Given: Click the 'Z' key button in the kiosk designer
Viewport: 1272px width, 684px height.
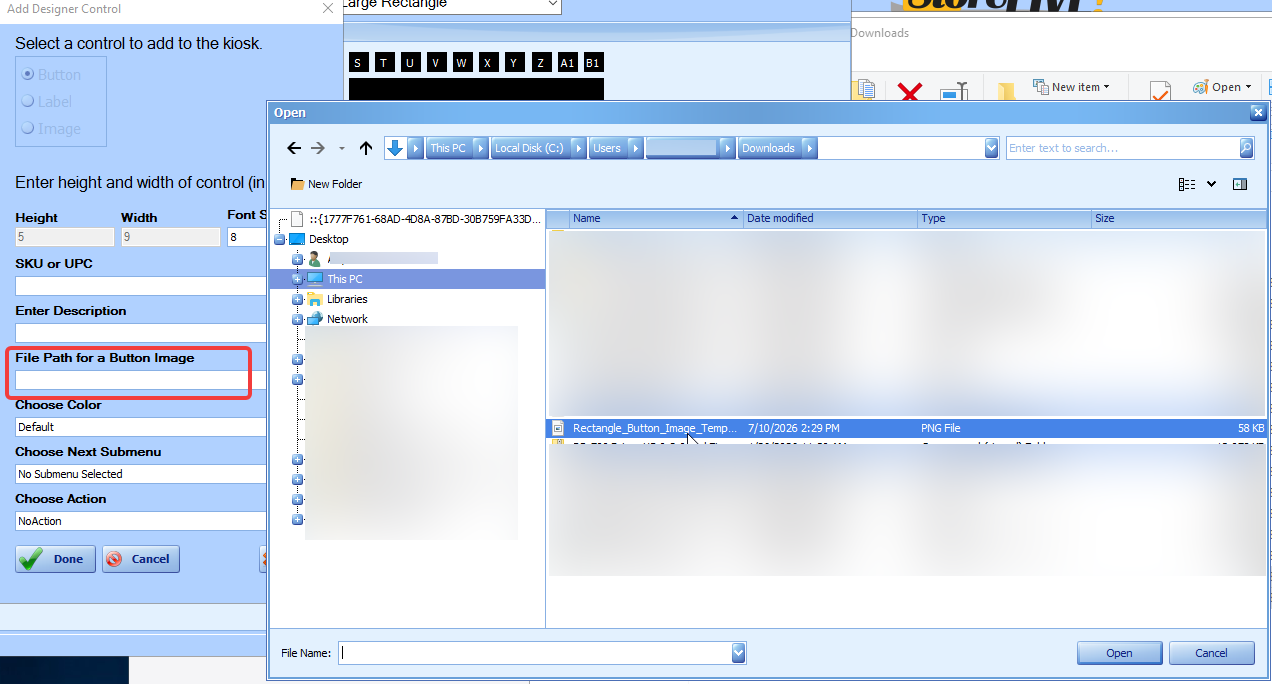Looking at the screenshot, I should click(x=540, y=62).
